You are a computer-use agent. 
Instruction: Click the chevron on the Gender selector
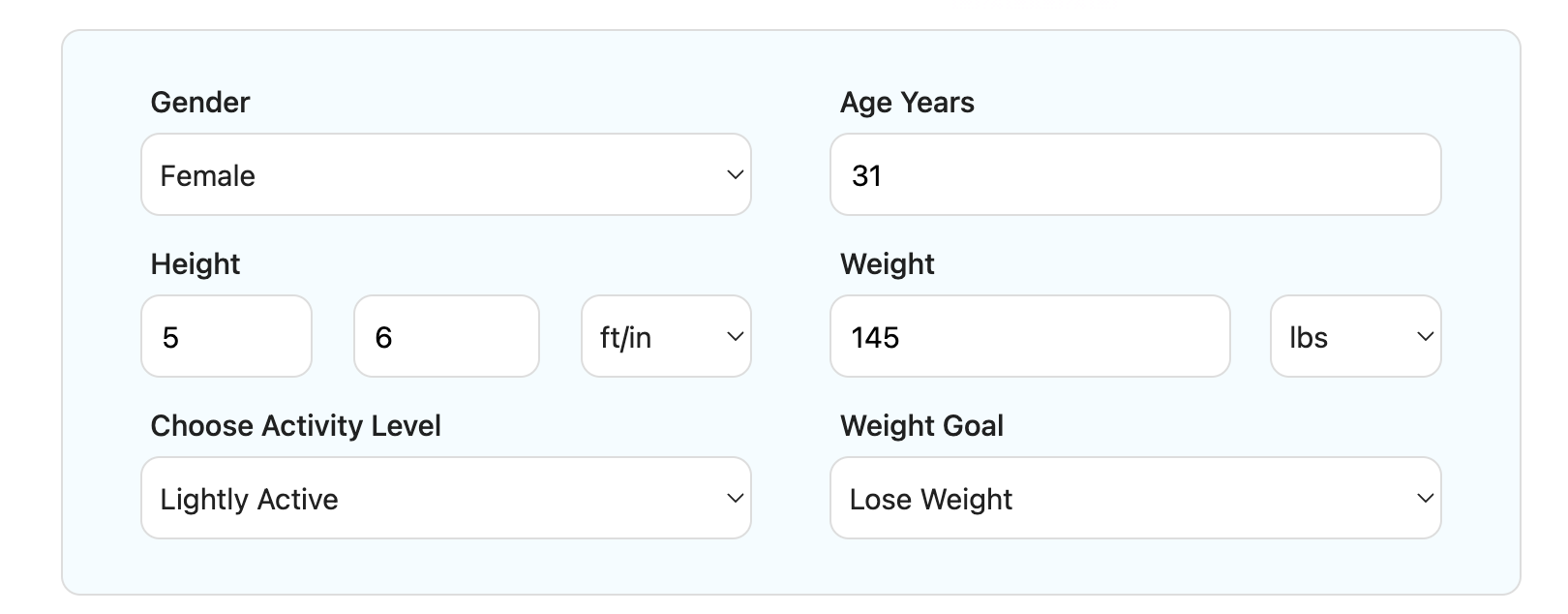(x=734, y=175)
